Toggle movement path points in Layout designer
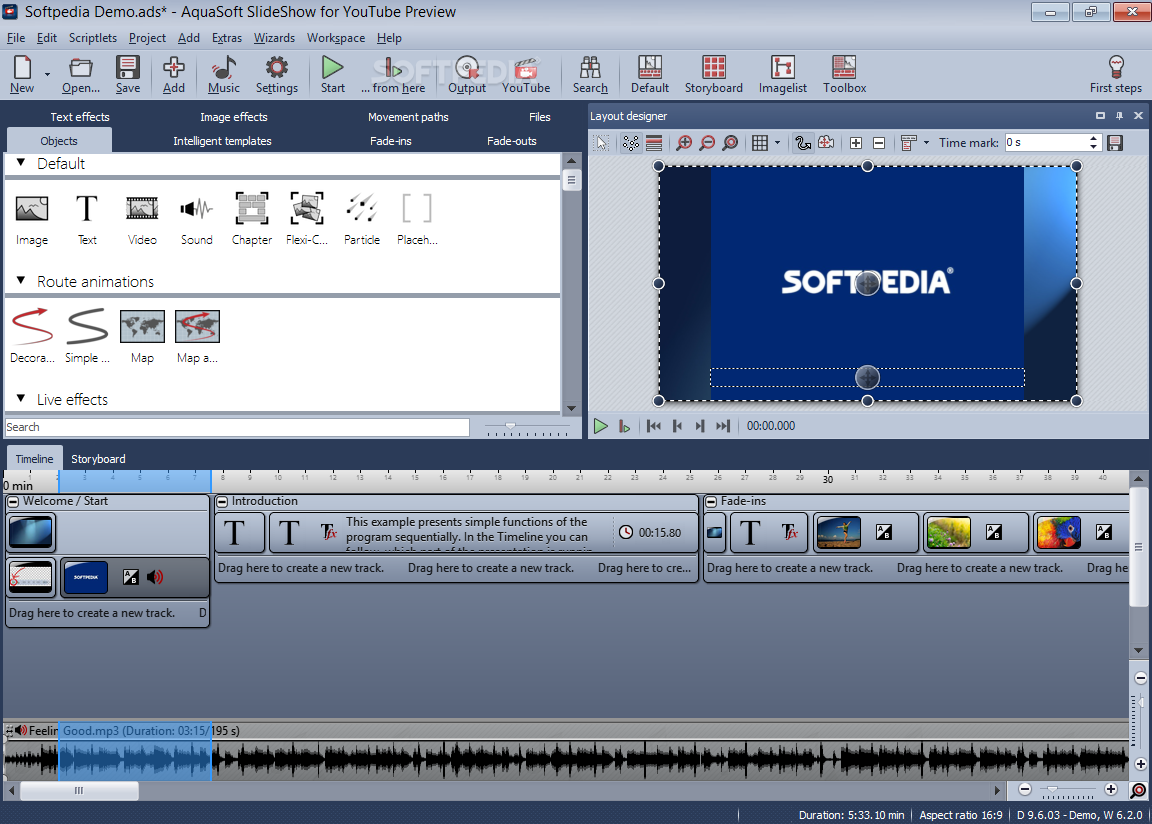Image resolution: width=1152 pixels, height=824 pixels. pyautogui.click(x=630, y=143)
